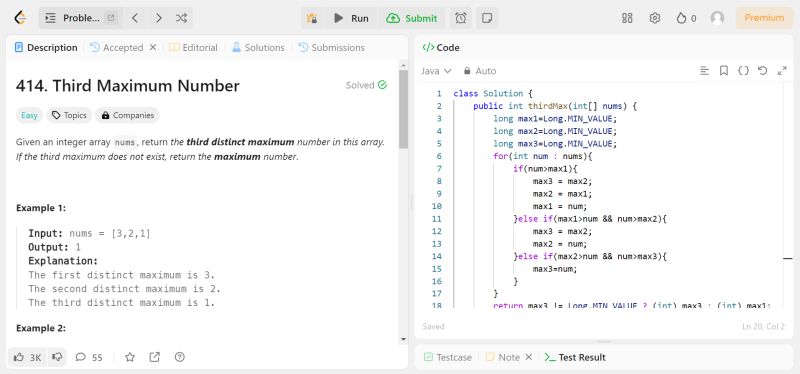Open settings gear icon
The height and width of the screenshot is (374, 800).
[x=655, y=18]
